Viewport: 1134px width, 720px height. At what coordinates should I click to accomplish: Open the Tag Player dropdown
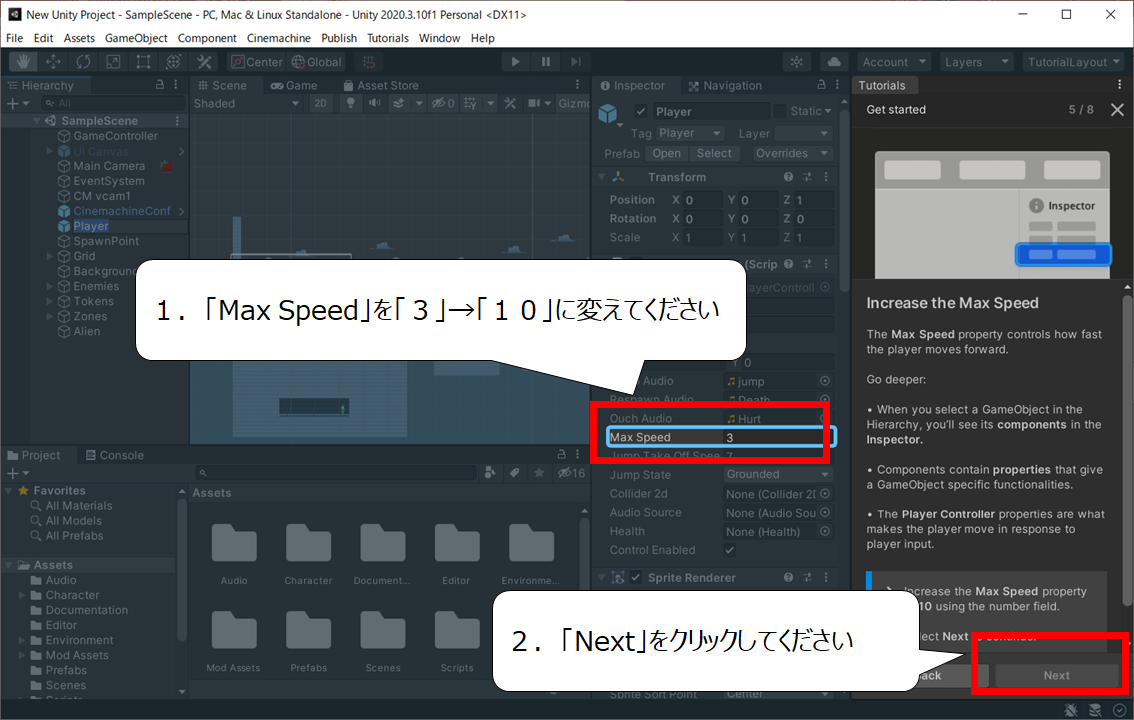point(690,134)
